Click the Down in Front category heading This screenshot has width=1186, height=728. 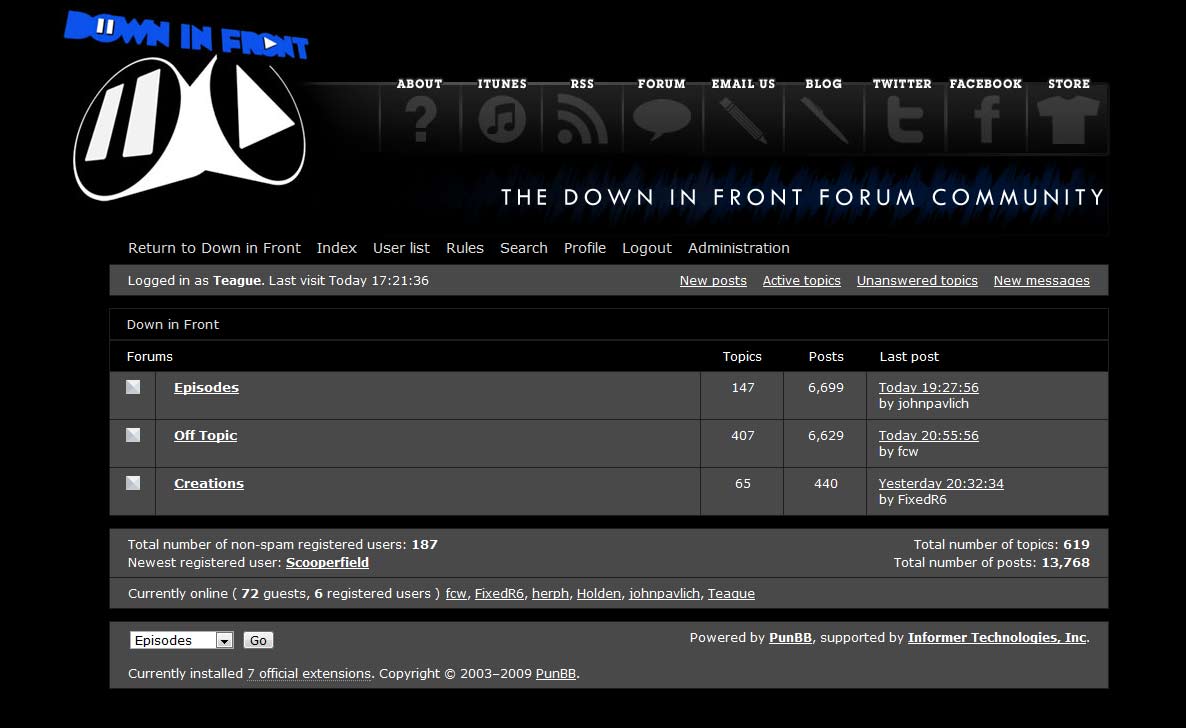pyautogui.click(x=172, y=325)
